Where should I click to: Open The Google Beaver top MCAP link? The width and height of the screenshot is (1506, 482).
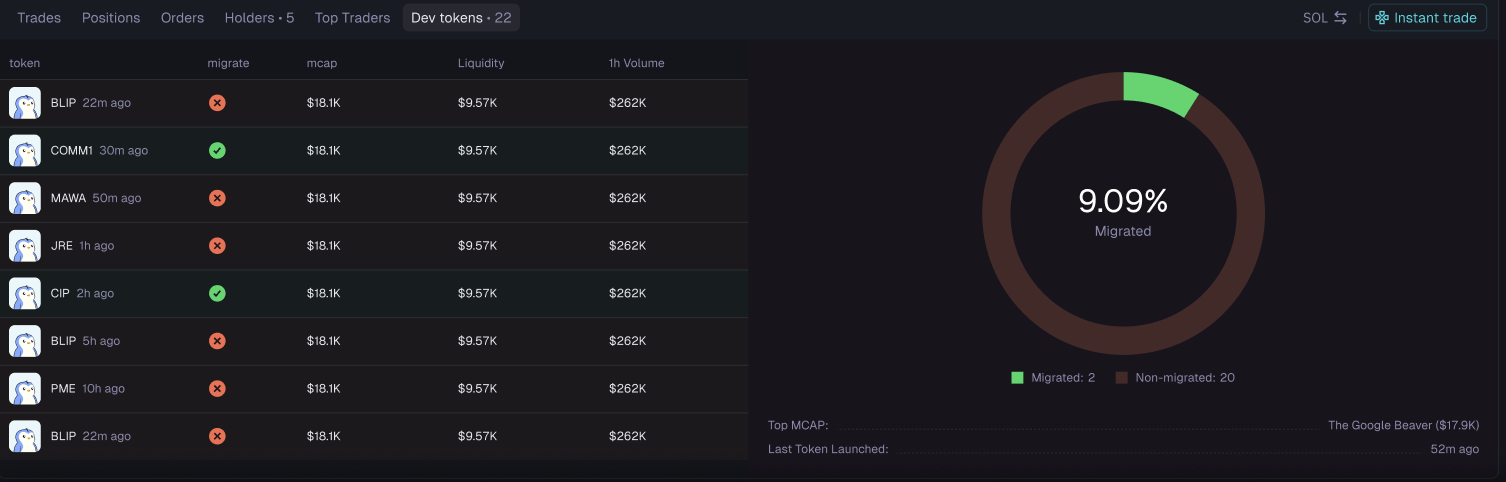(x=1403, y=425)
